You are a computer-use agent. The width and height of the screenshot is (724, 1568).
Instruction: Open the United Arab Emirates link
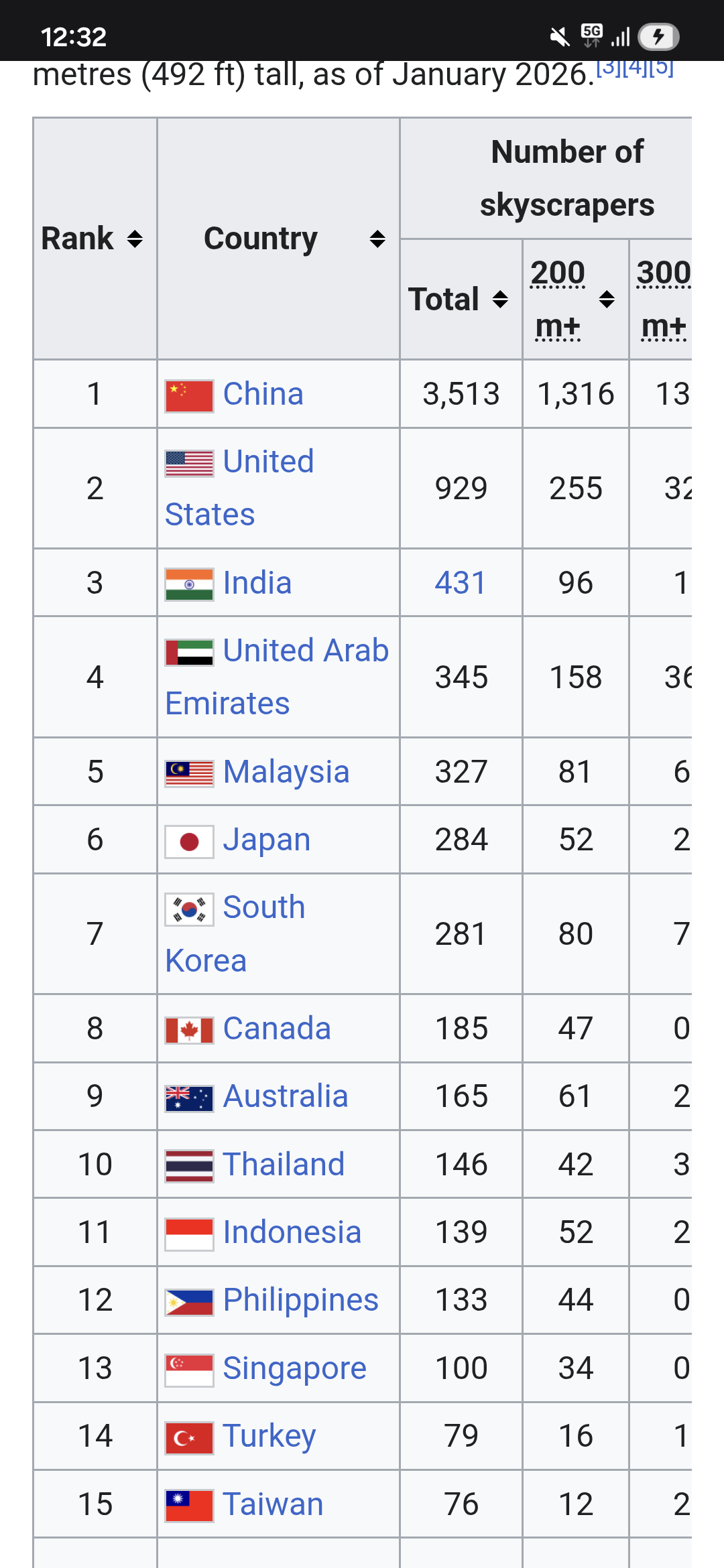point(305,651)
